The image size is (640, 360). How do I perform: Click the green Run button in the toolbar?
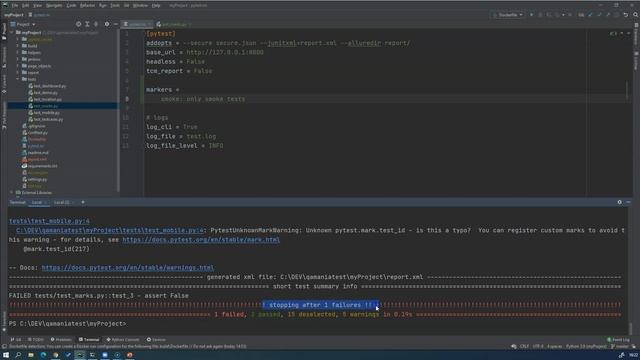(531, 15)
